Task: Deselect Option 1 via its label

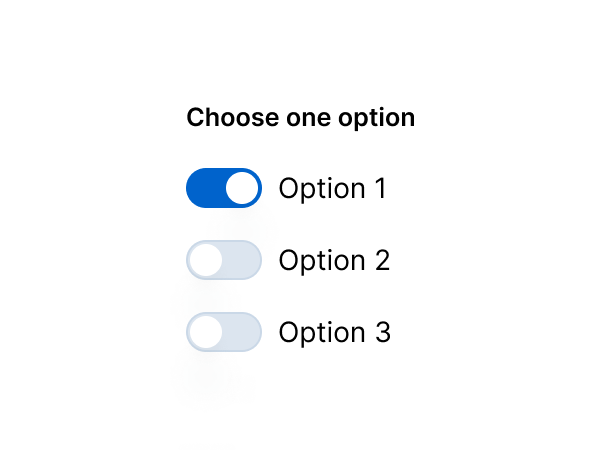Action: click(332, 188)
